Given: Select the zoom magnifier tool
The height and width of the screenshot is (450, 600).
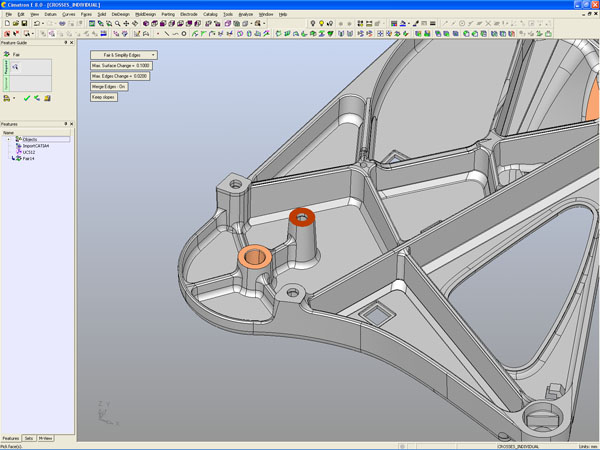Looking at the screenshot, I should [118, 23].
